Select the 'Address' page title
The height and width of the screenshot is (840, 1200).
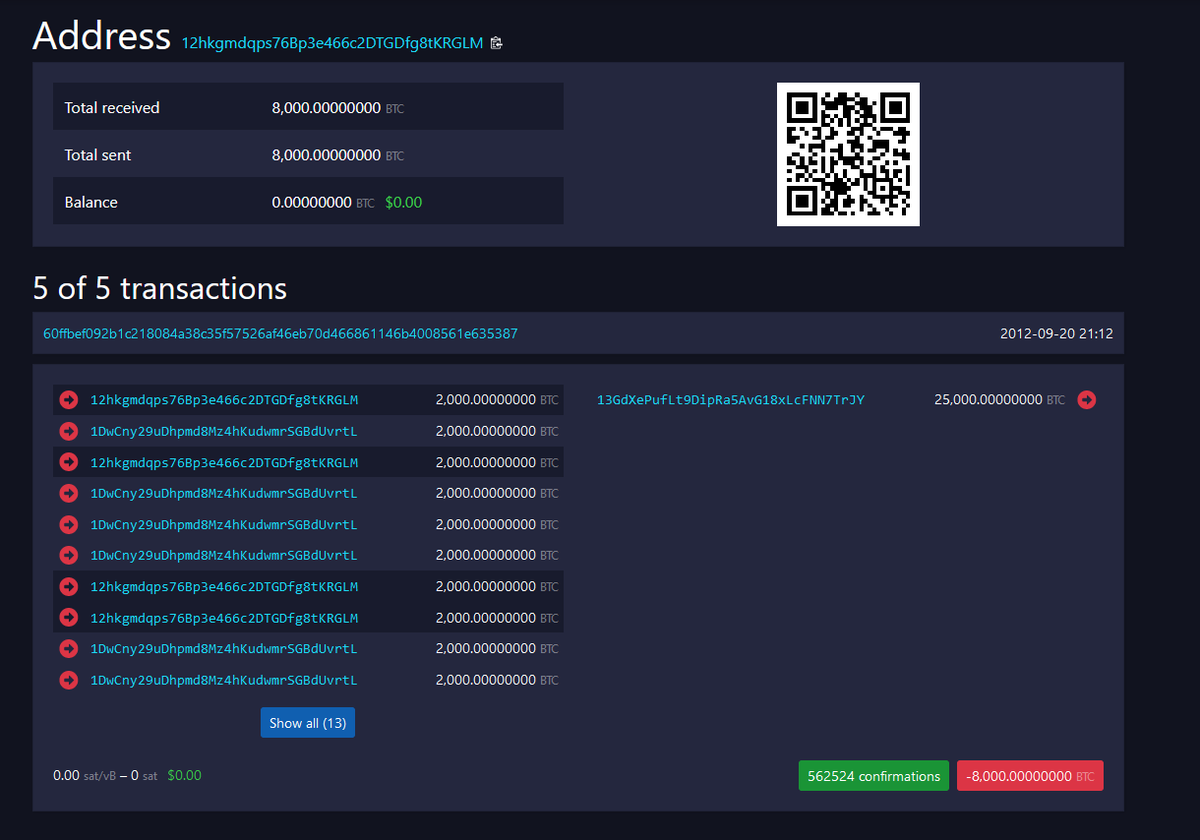click(x=102, y=36)
